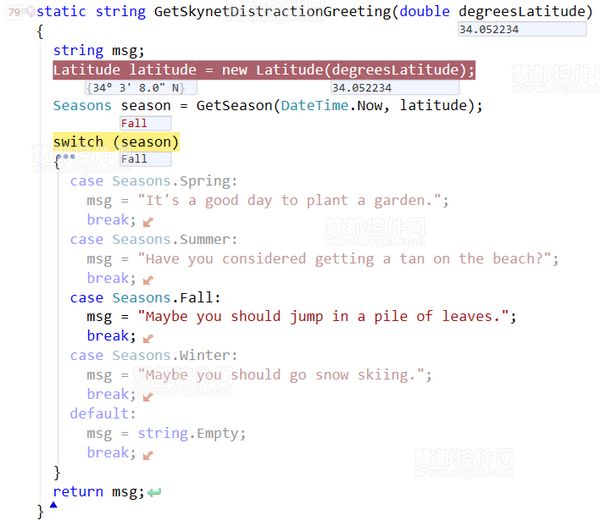Click 'break;' under Seasons.Fall case

pos(111,336)
